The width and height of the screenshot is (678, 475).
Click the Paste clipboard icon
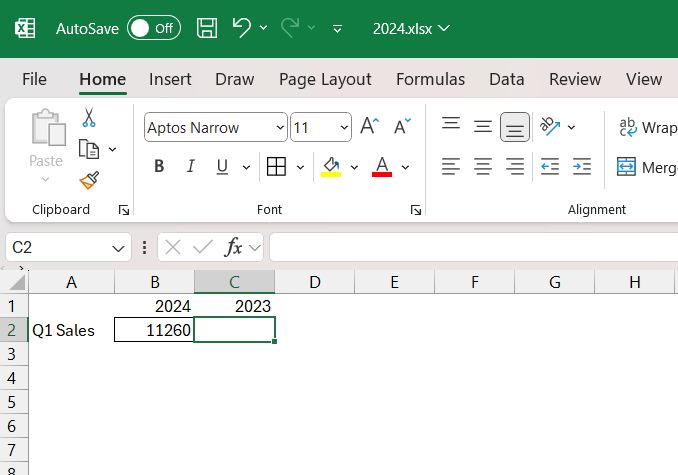48,128
